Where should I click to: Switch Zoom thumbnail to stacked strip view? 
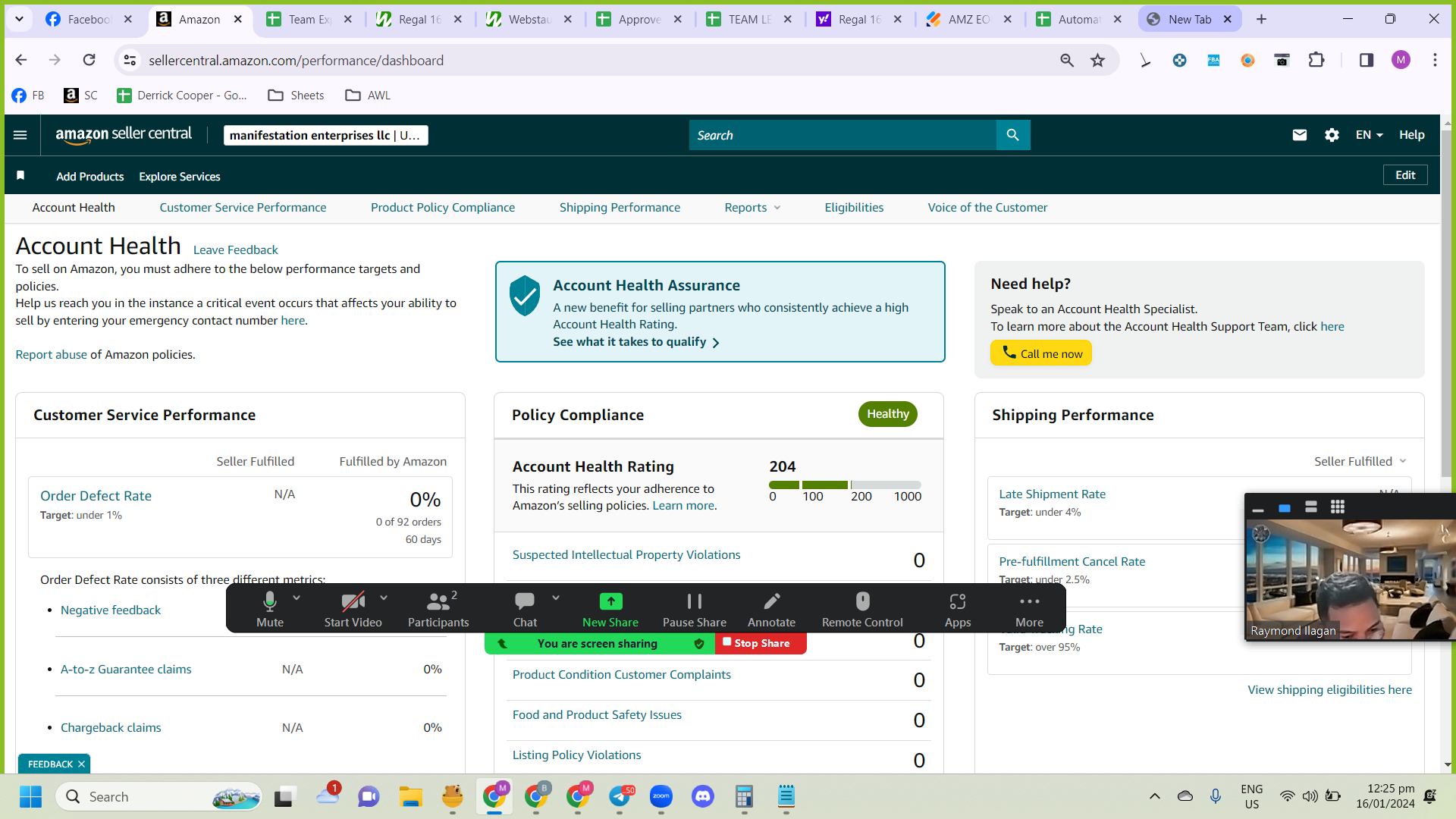pyautogui.click(x=1311, y=507)
